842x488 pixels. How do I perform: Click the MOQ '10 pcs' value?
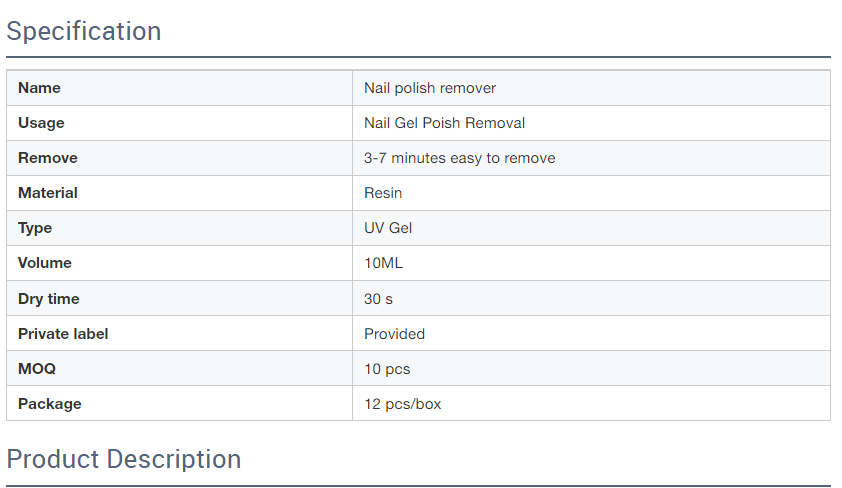[387, 369]
